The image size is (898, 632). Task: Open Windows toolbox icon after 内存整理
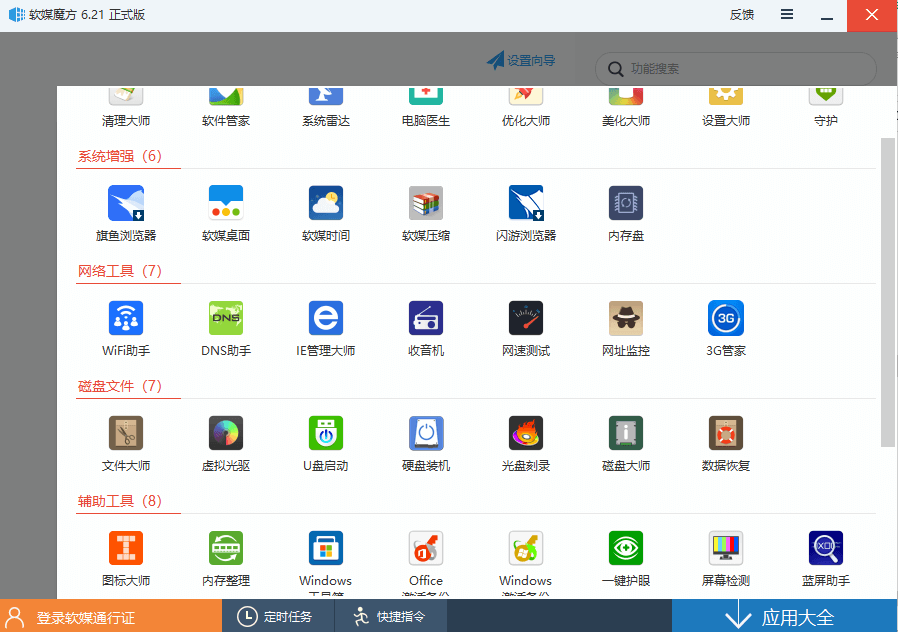tap(326, 548)
